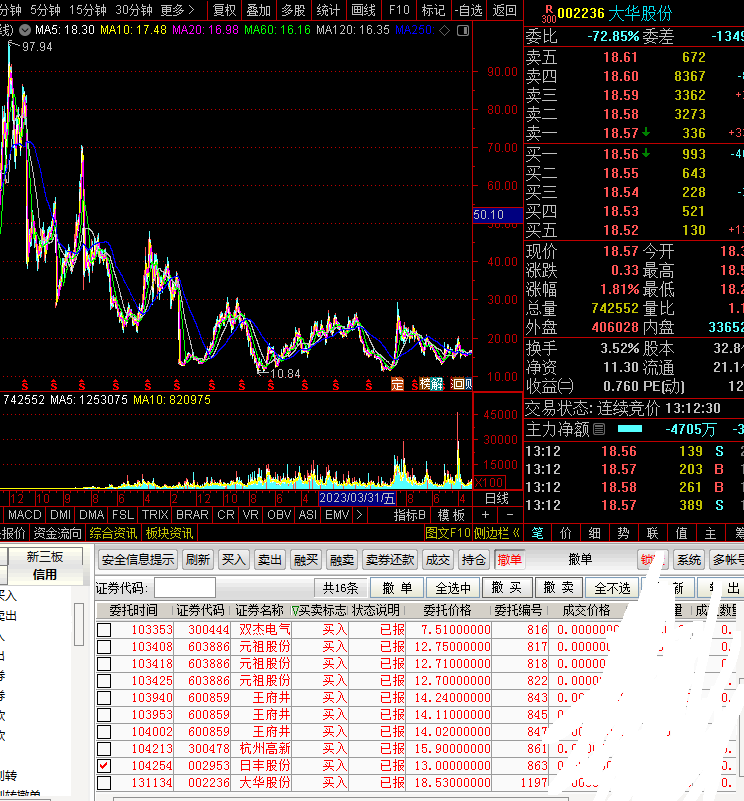This screenshot has width=744, height=801.
Task: Zoom in with the + chart button
Action: [485, 515]
